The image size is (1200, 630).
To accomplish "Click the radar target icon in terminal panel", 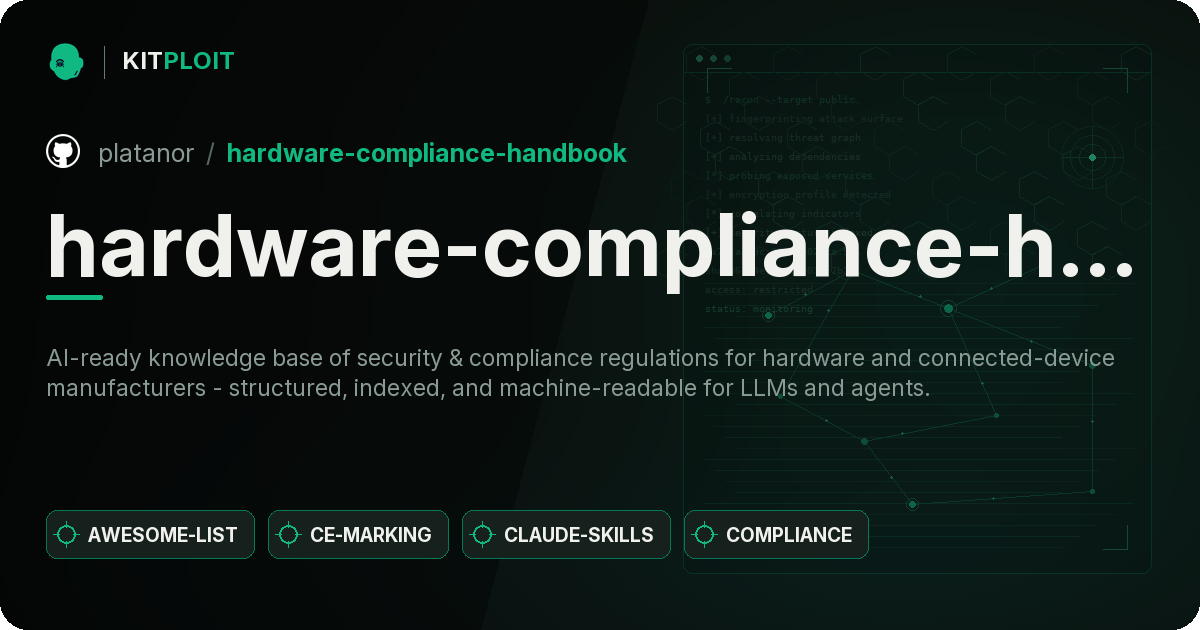I will coord(1092,157).
